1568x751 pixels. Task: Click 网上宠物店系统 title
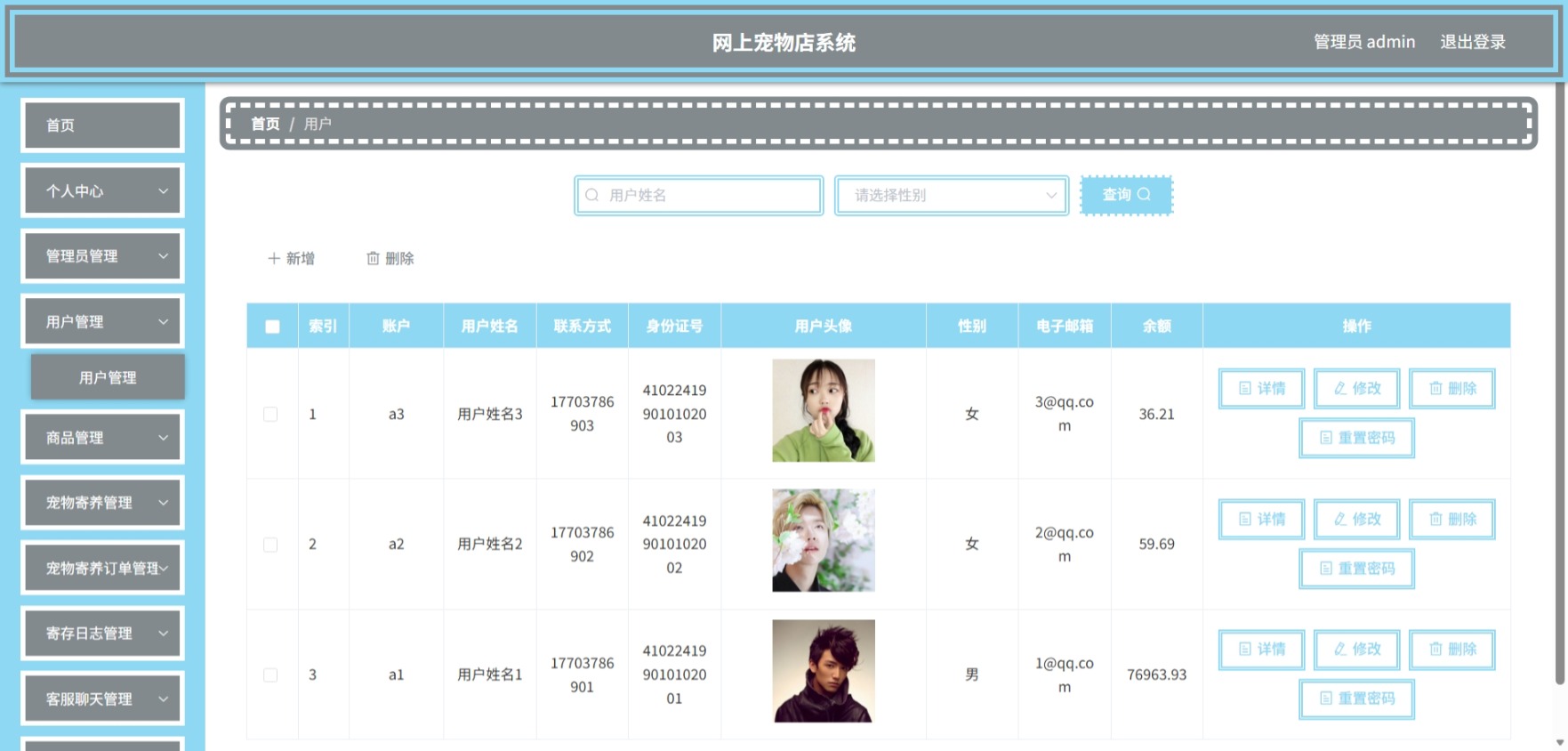(784, 43)
